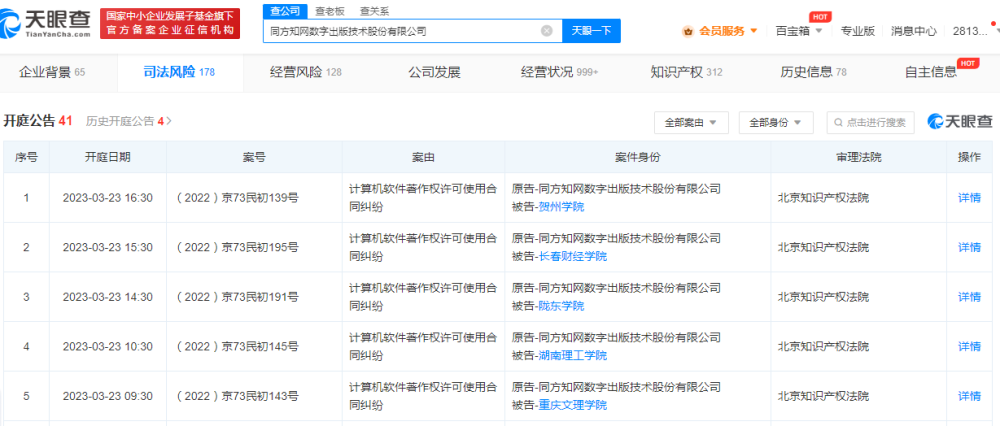Image resolution: width=1000 pixels, height=426 pixels.
Task: Select the 查关系 search tab
Action: point(374,11)
